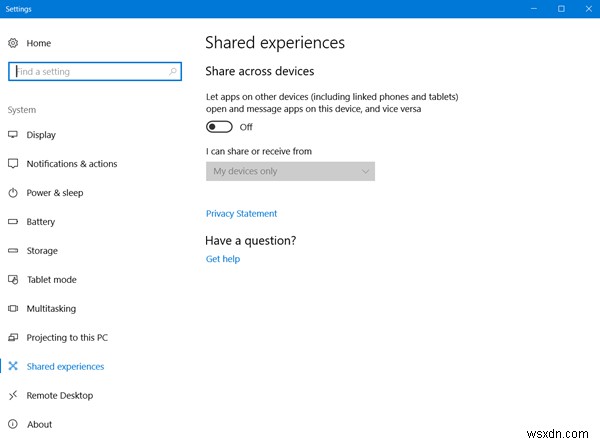This screenshot has width=600, height=444.
Task: Select Notifications & actions page
Action: 72,164
